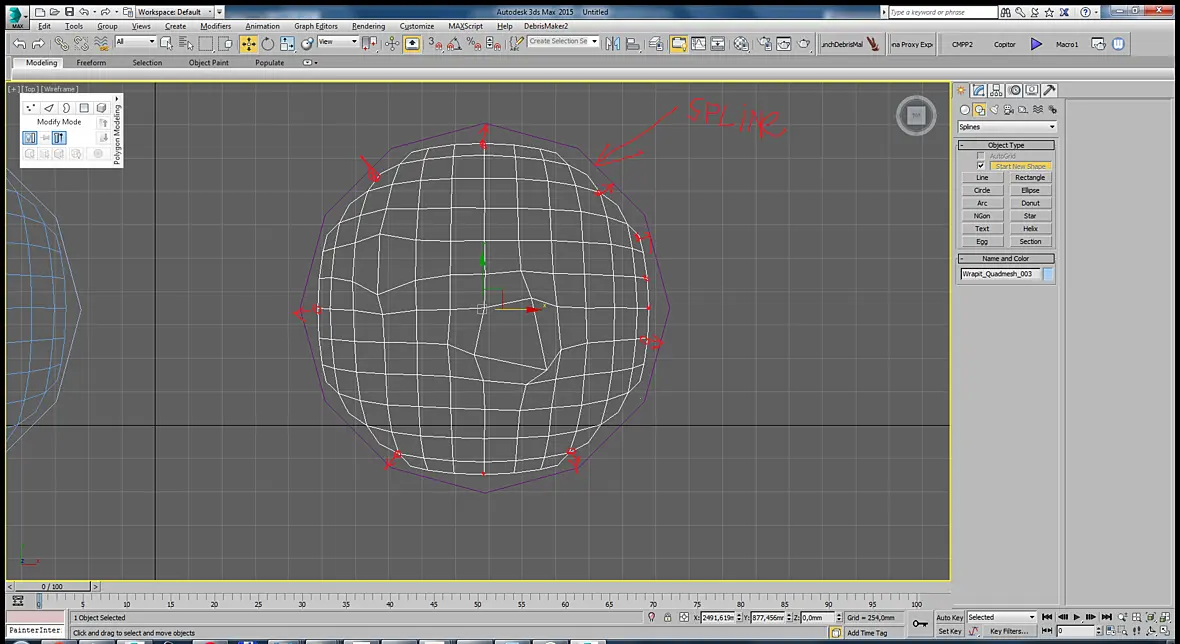Click the Mirror tool icon
This screenshot has height=644, width=1180.
pos(613,44)
